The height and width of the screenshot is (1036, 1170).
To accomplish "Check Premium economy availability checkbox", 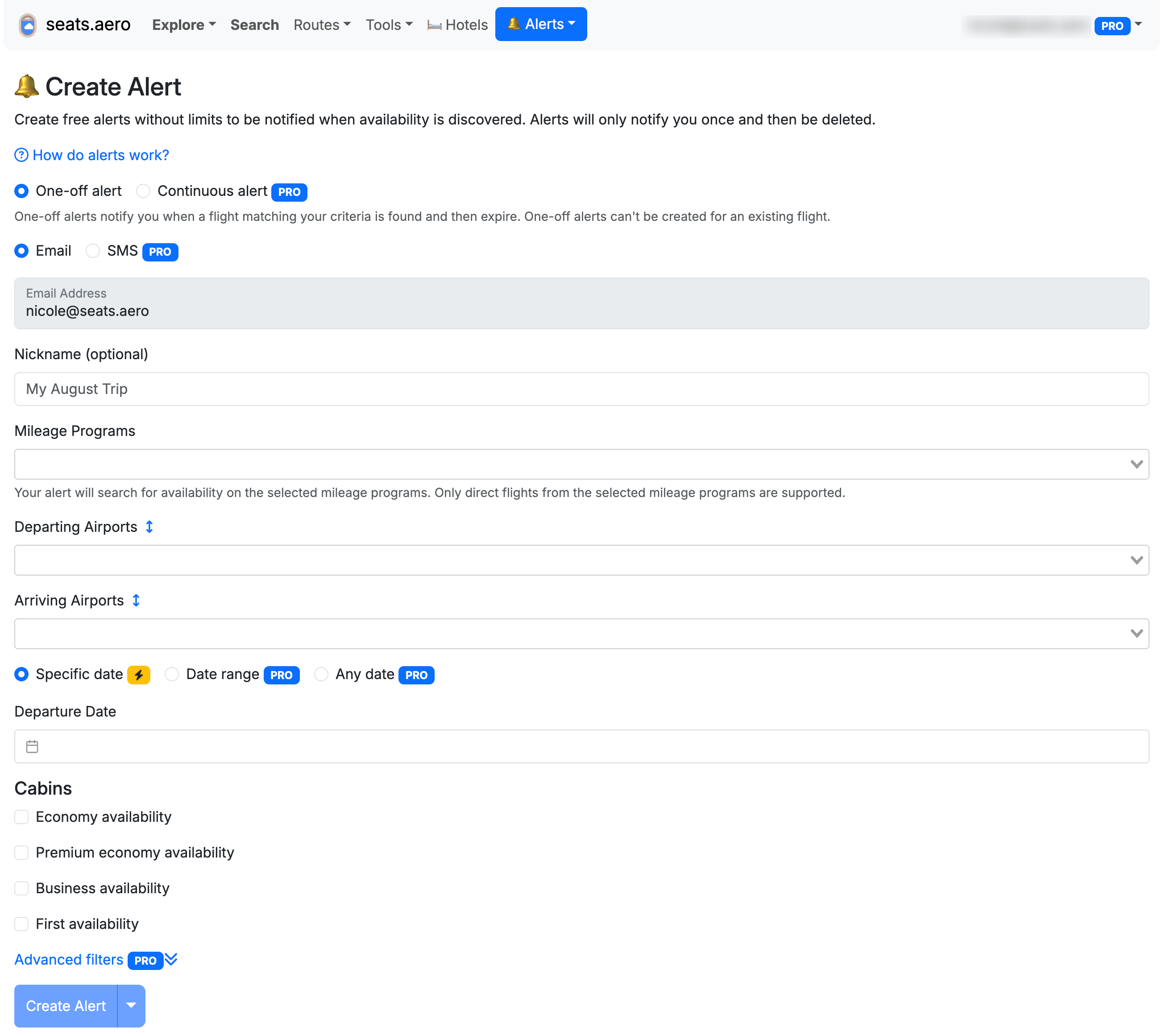I will (22, 852).
